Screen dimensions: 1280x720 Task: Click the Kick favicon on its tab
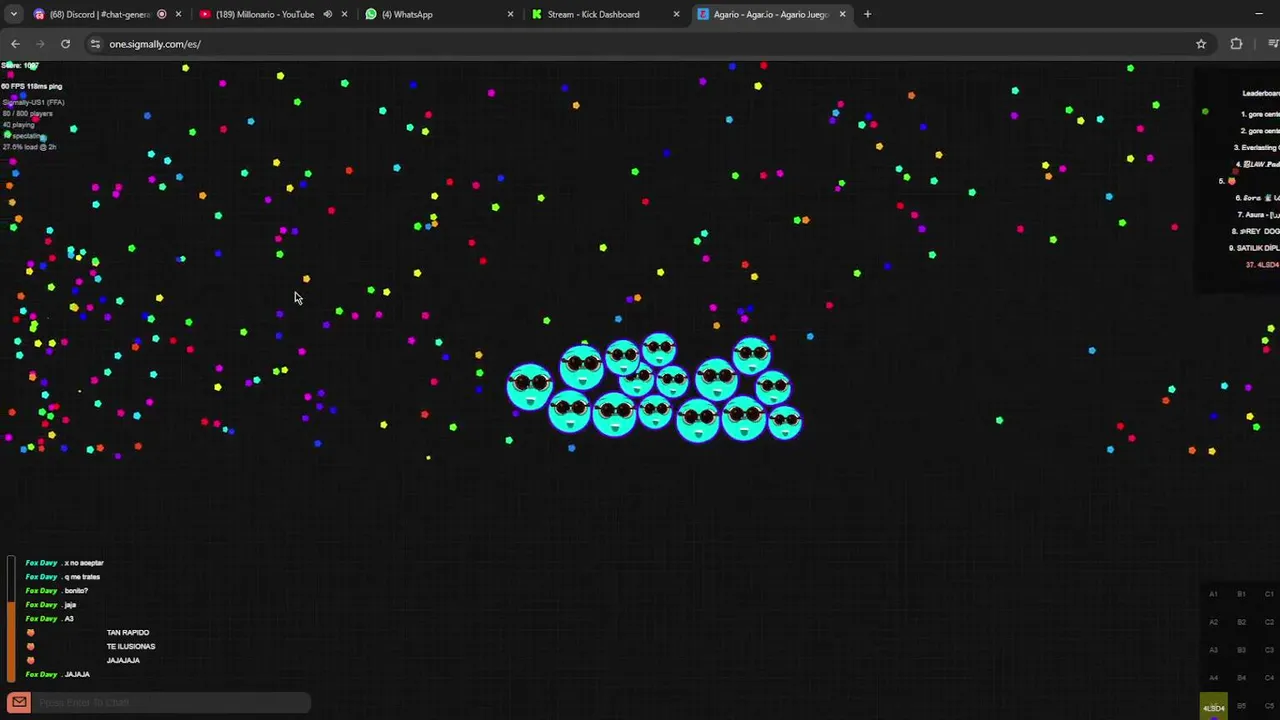[x=537, y=14]
